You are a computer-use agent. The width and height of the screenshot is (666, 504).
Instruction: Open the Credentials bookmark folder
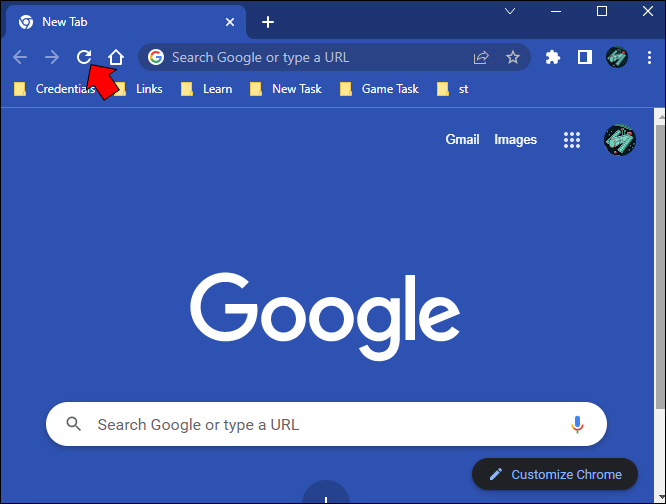[54, 89]
